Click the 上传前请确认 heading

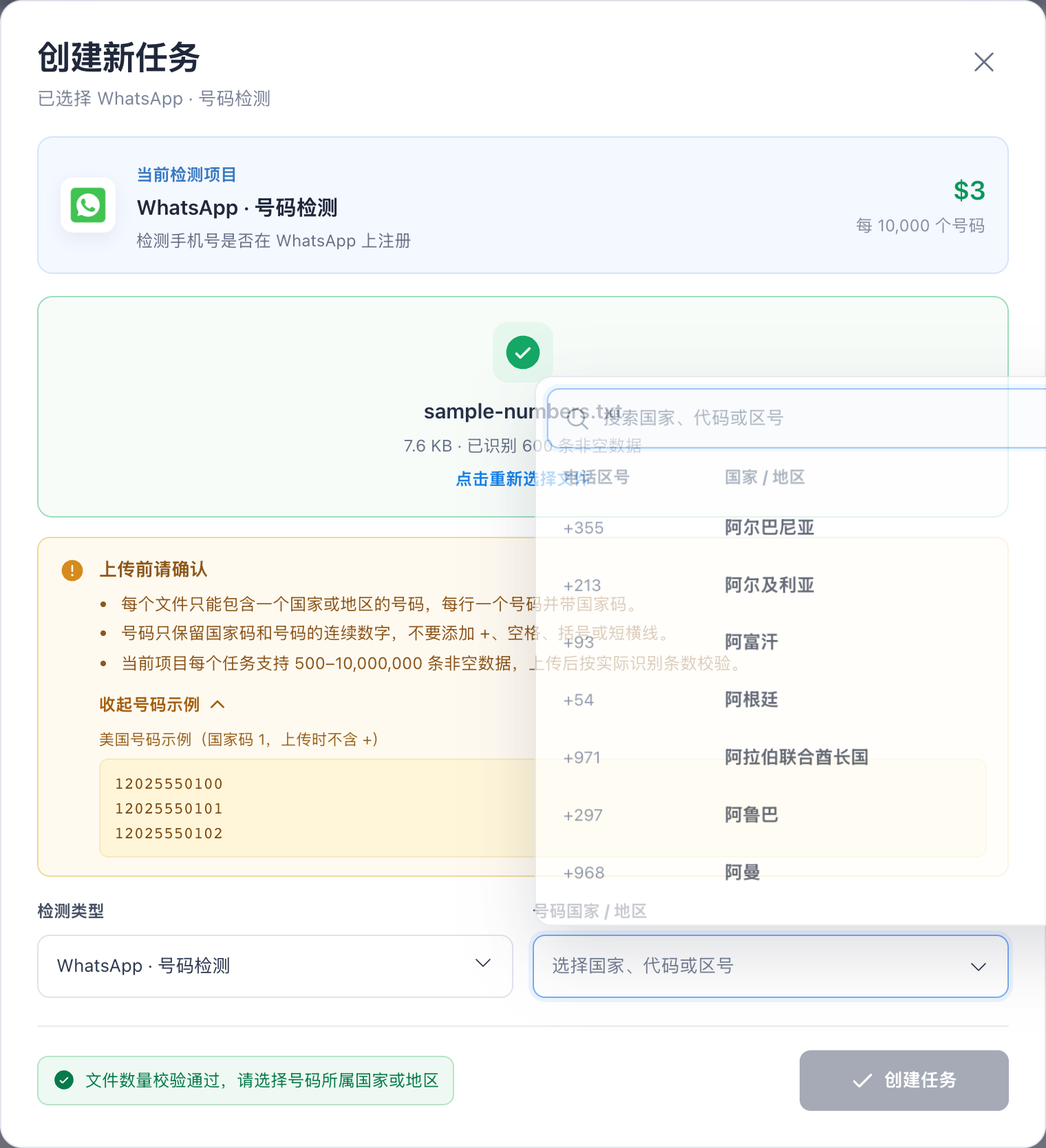tap(153, 569)
